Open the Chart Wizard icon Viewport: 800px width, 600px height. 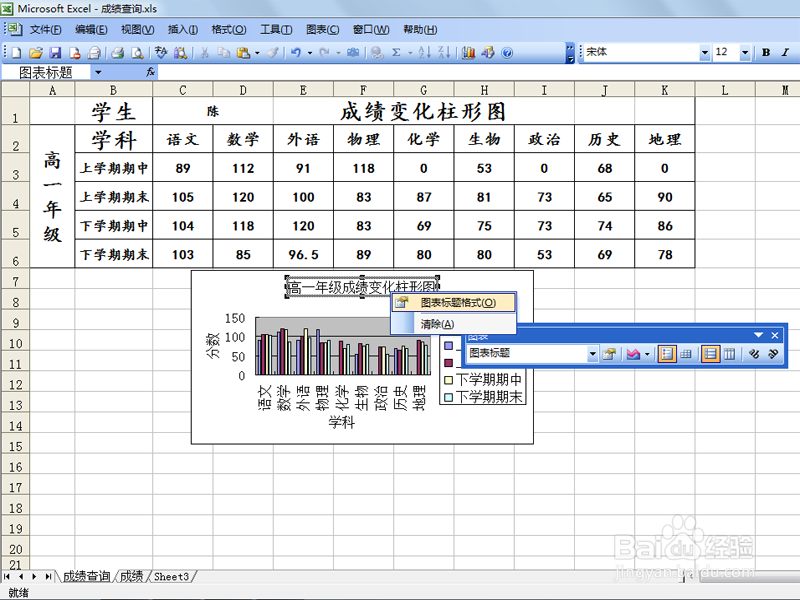coord(469,52)
